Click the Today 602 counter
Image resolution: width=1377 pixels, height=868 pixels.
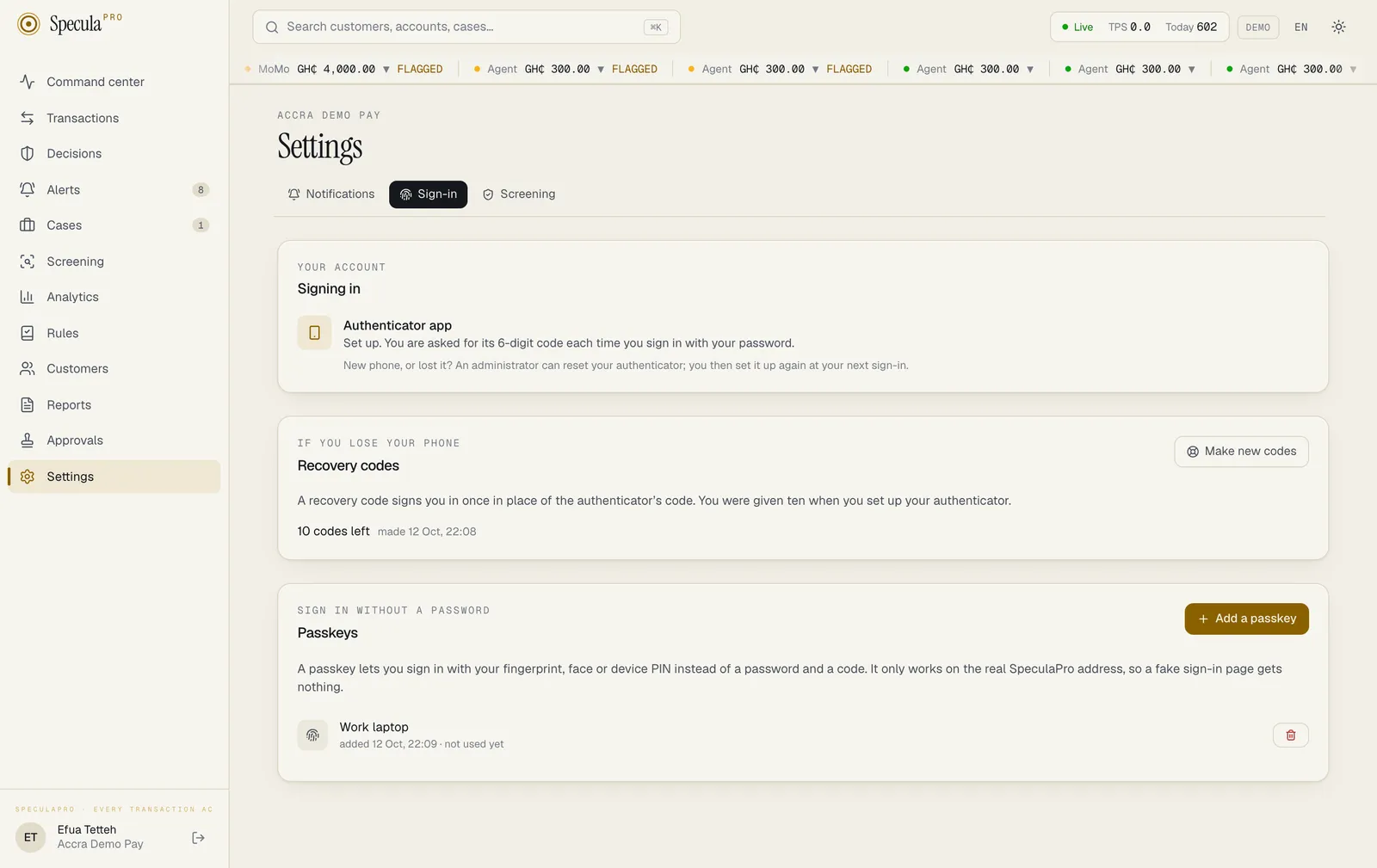pyautogui.click(x=1191, y=28)
